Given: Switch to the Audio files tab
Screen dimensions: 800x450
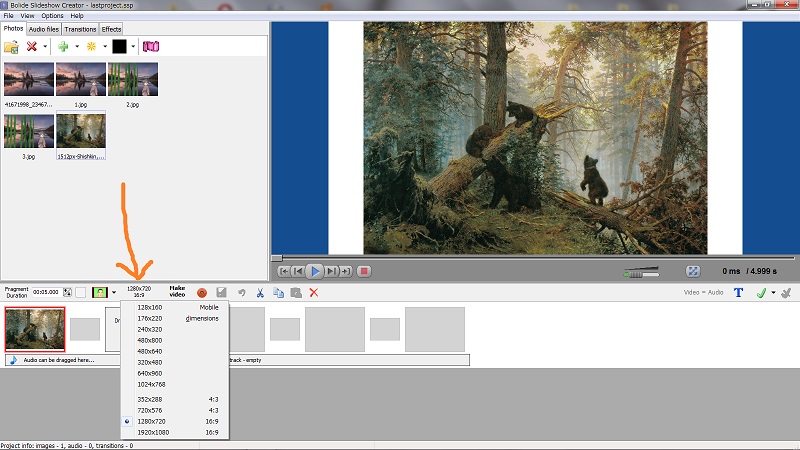Looking at the screenshot, I should [x=43, y=30].
